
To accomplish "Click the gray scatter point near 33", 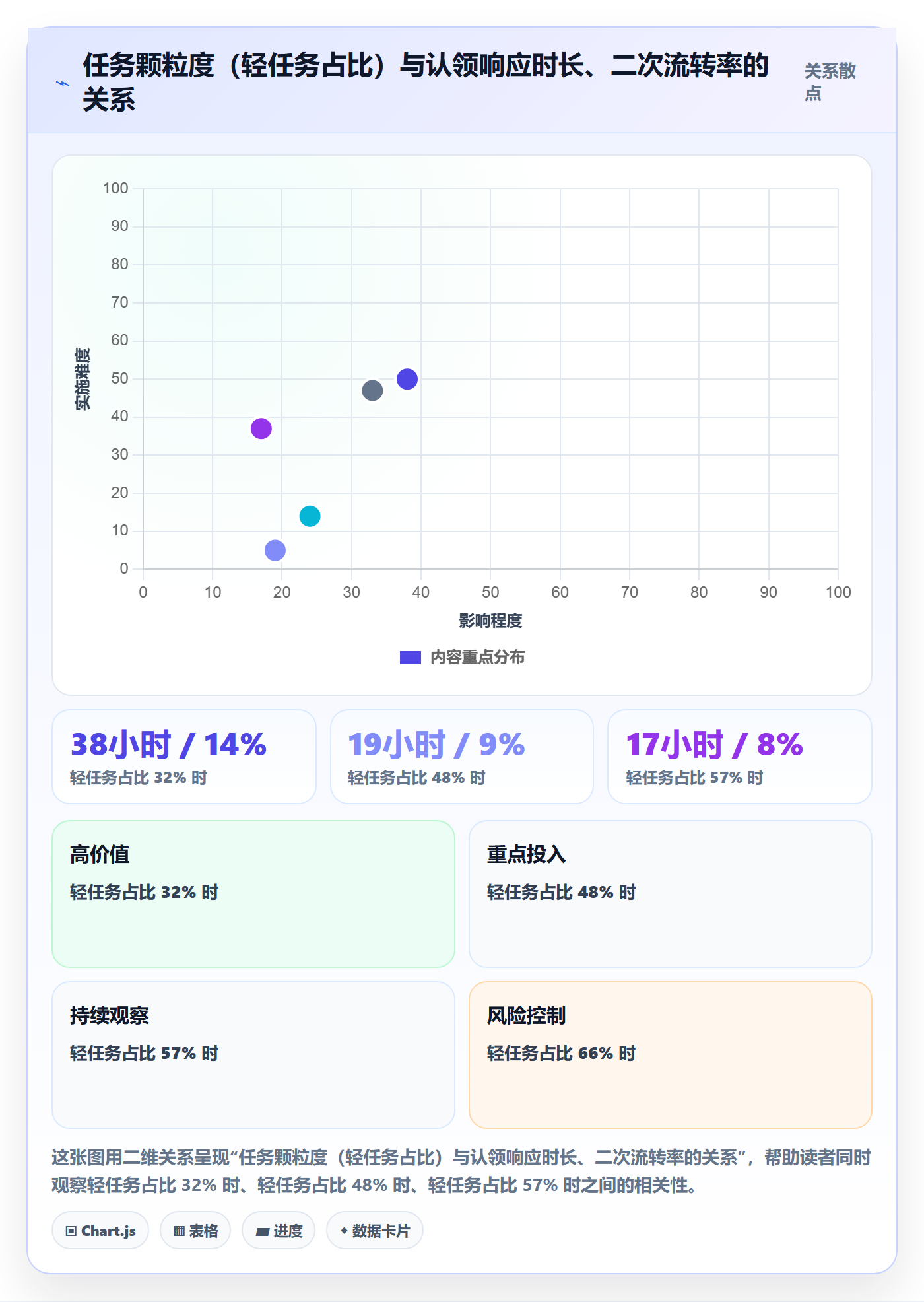I will [372, 391].
